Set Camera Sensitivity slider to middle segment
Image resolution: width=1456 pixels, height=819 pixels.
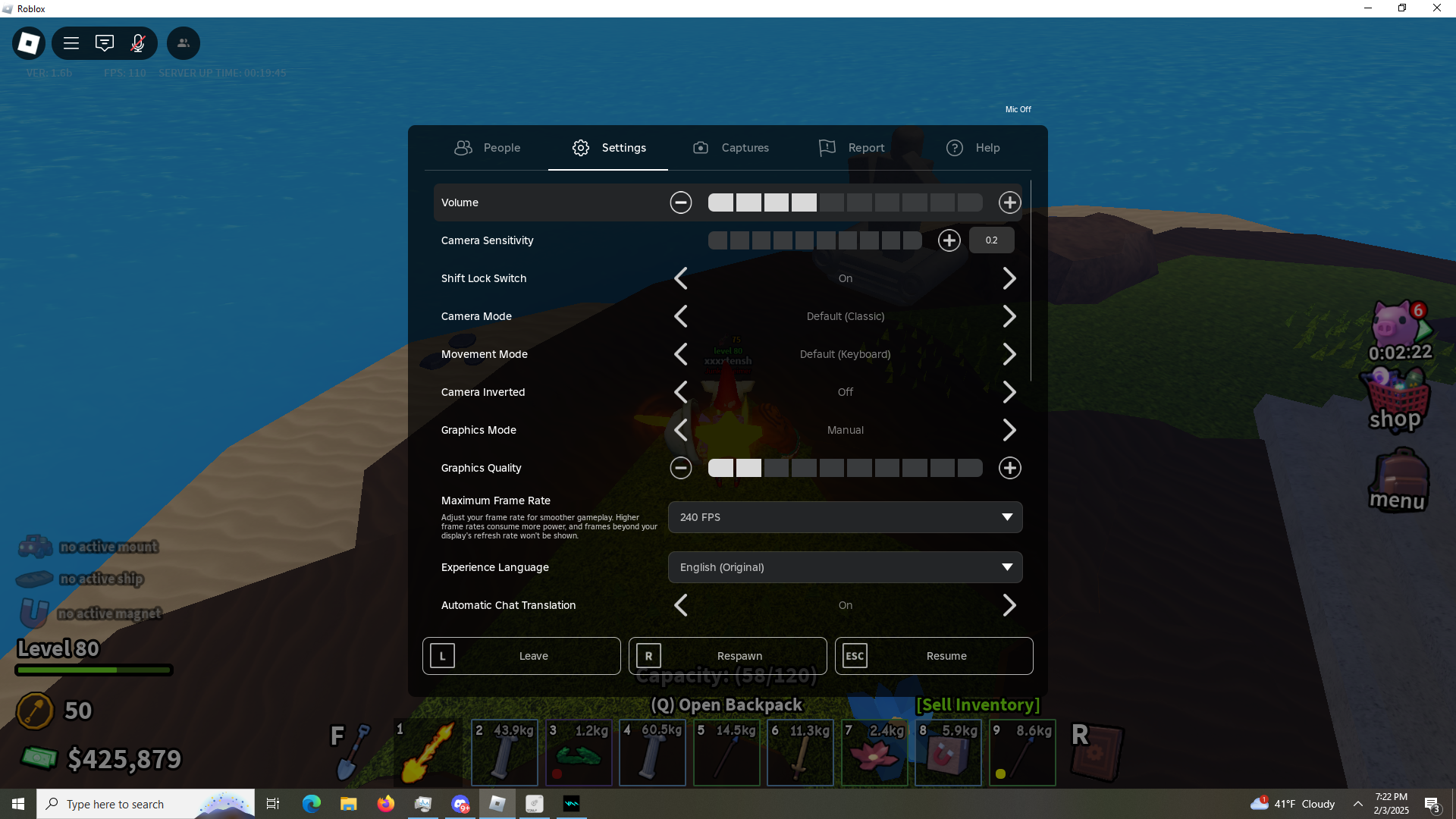pos(805,240)
